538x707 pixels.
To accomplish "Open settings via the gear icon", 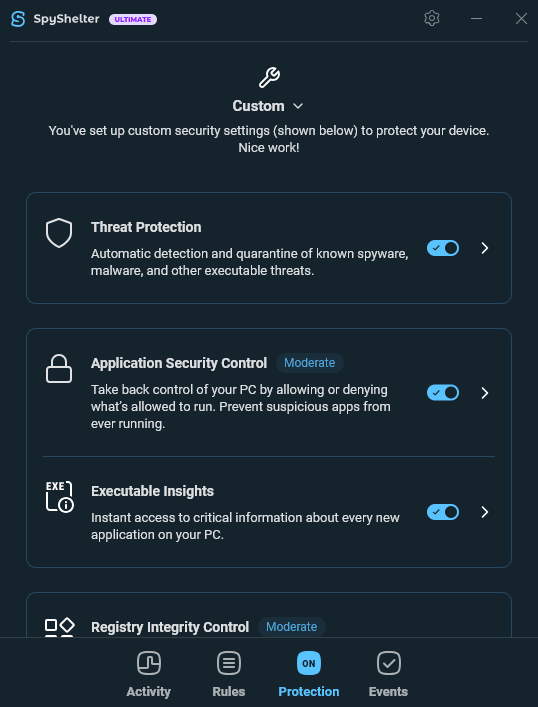I will point(432,18).
